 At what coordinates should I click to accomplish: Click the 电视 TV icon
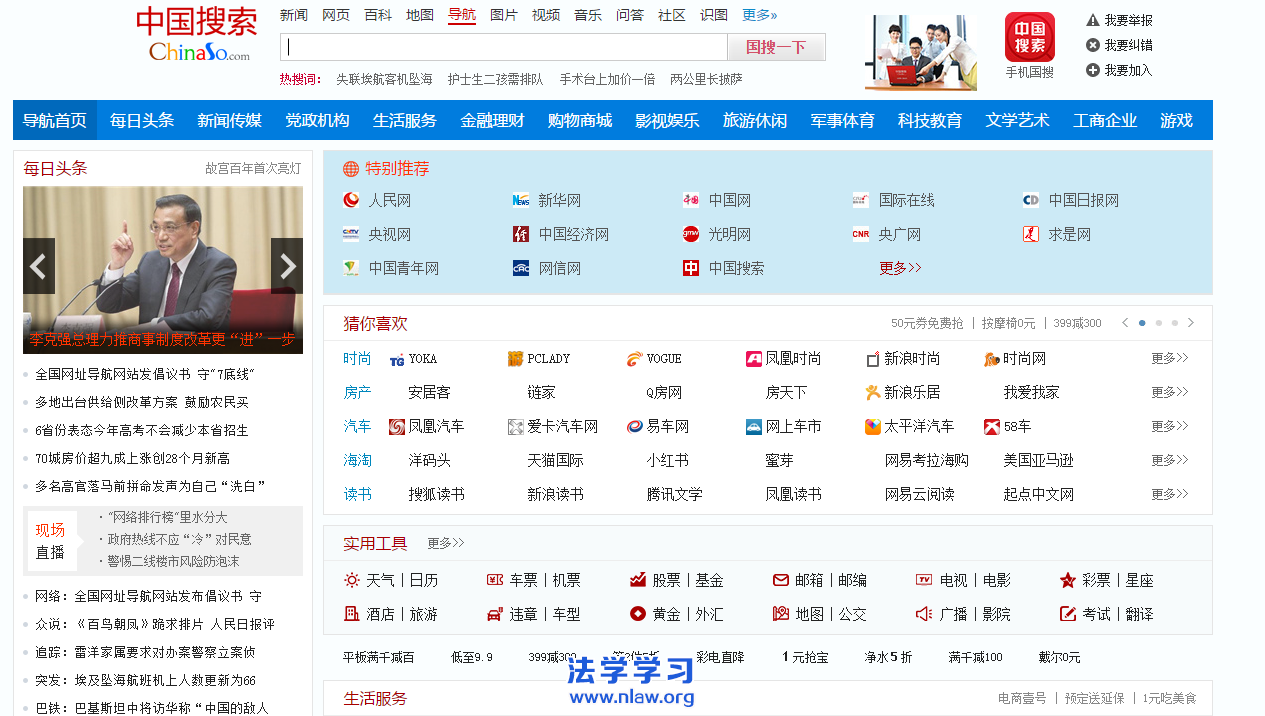pos(924,580)
